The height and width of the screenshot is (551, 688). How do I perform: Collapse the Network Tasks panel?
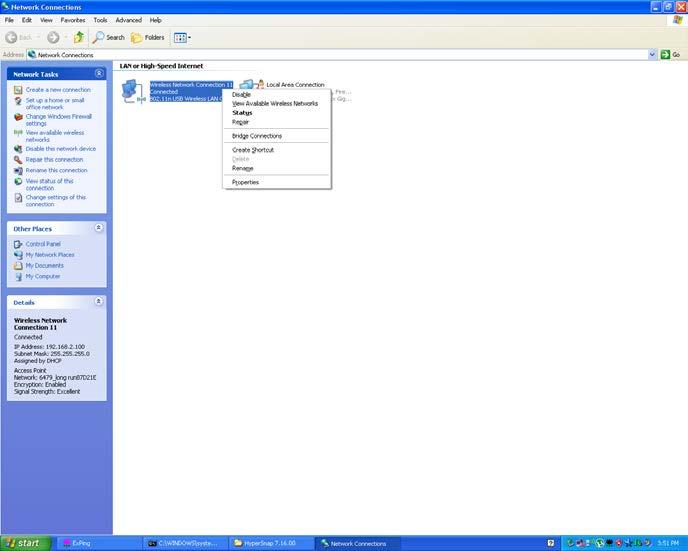(99, 74)
